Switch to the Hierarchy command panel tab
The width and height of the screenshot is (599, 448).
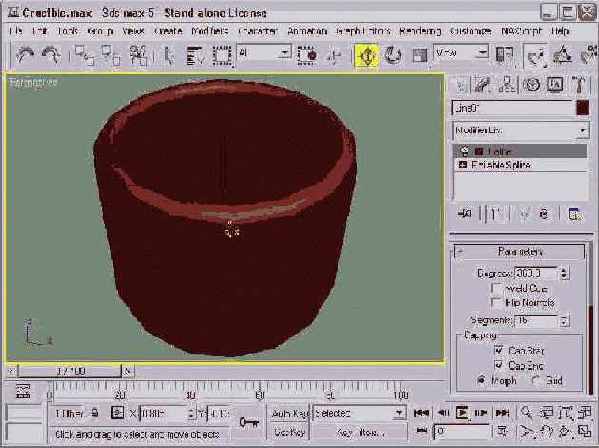507,85
